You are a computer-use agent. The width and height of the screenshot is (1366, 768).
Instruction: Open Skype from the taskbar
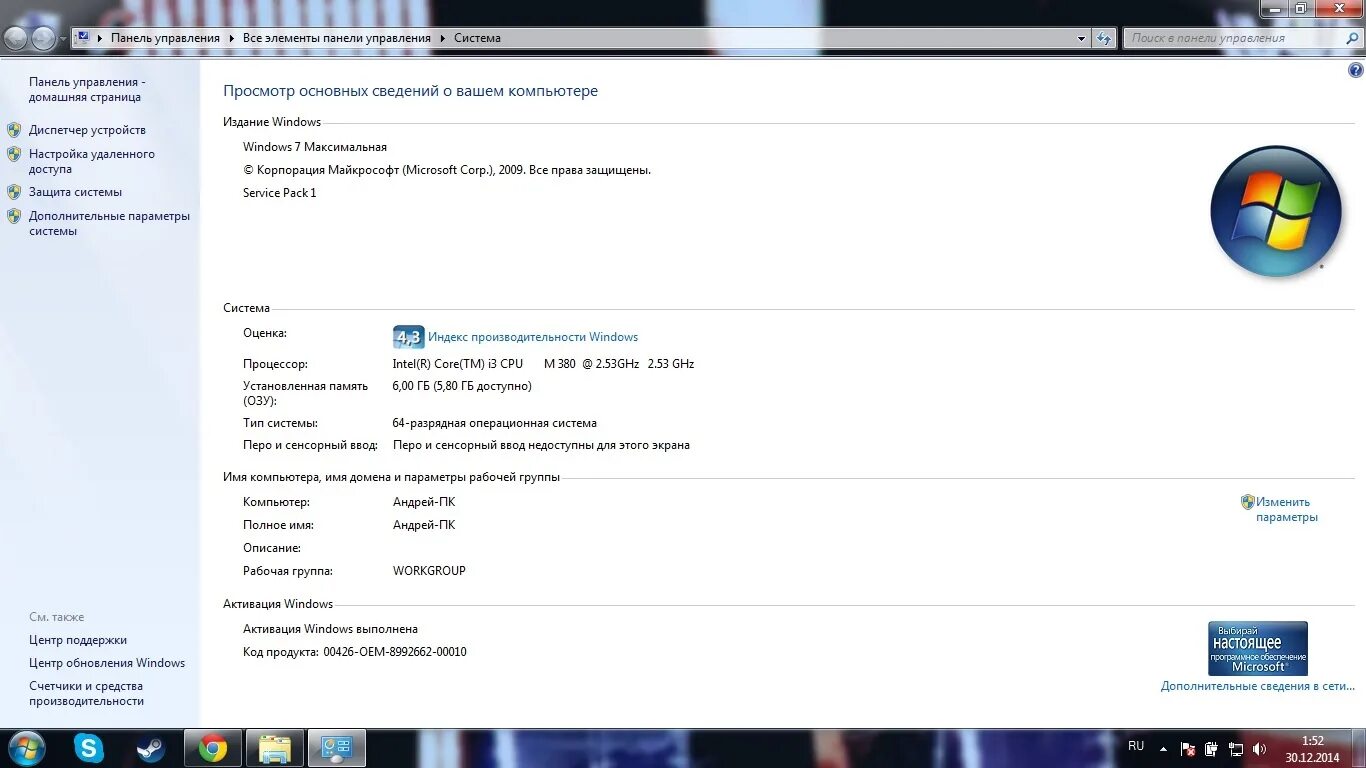pos(89,748)
